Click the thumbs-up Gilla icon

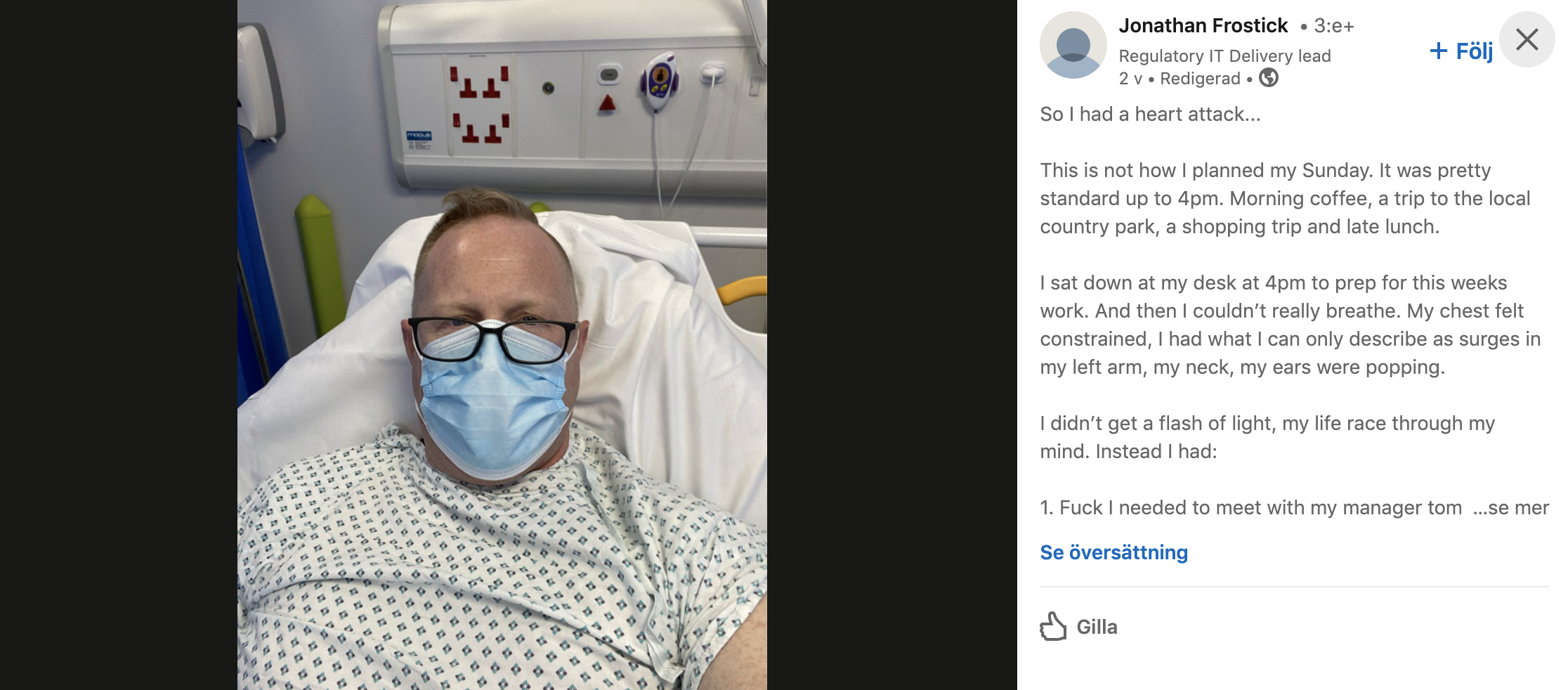point(1053,626)
